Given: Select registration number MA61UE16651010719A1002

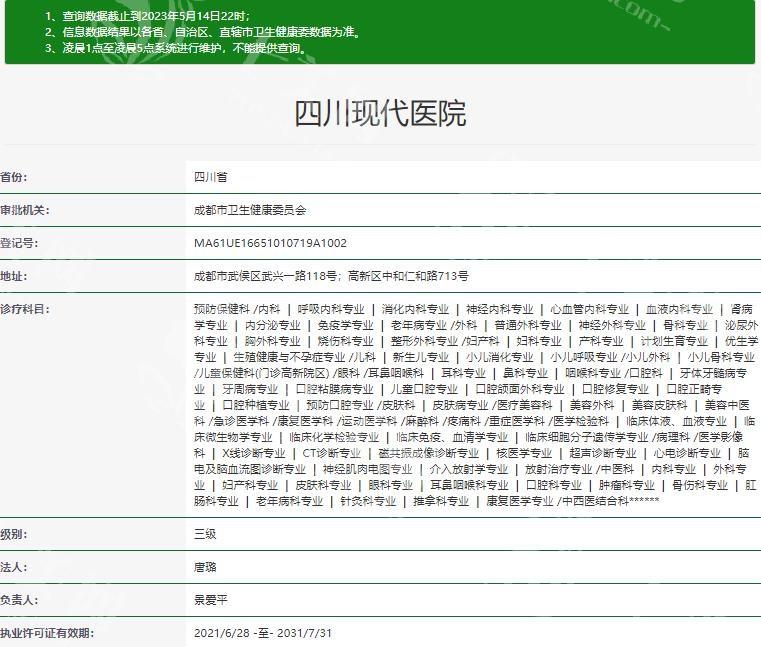Looking at the screenshot, I should click(270, 243).
